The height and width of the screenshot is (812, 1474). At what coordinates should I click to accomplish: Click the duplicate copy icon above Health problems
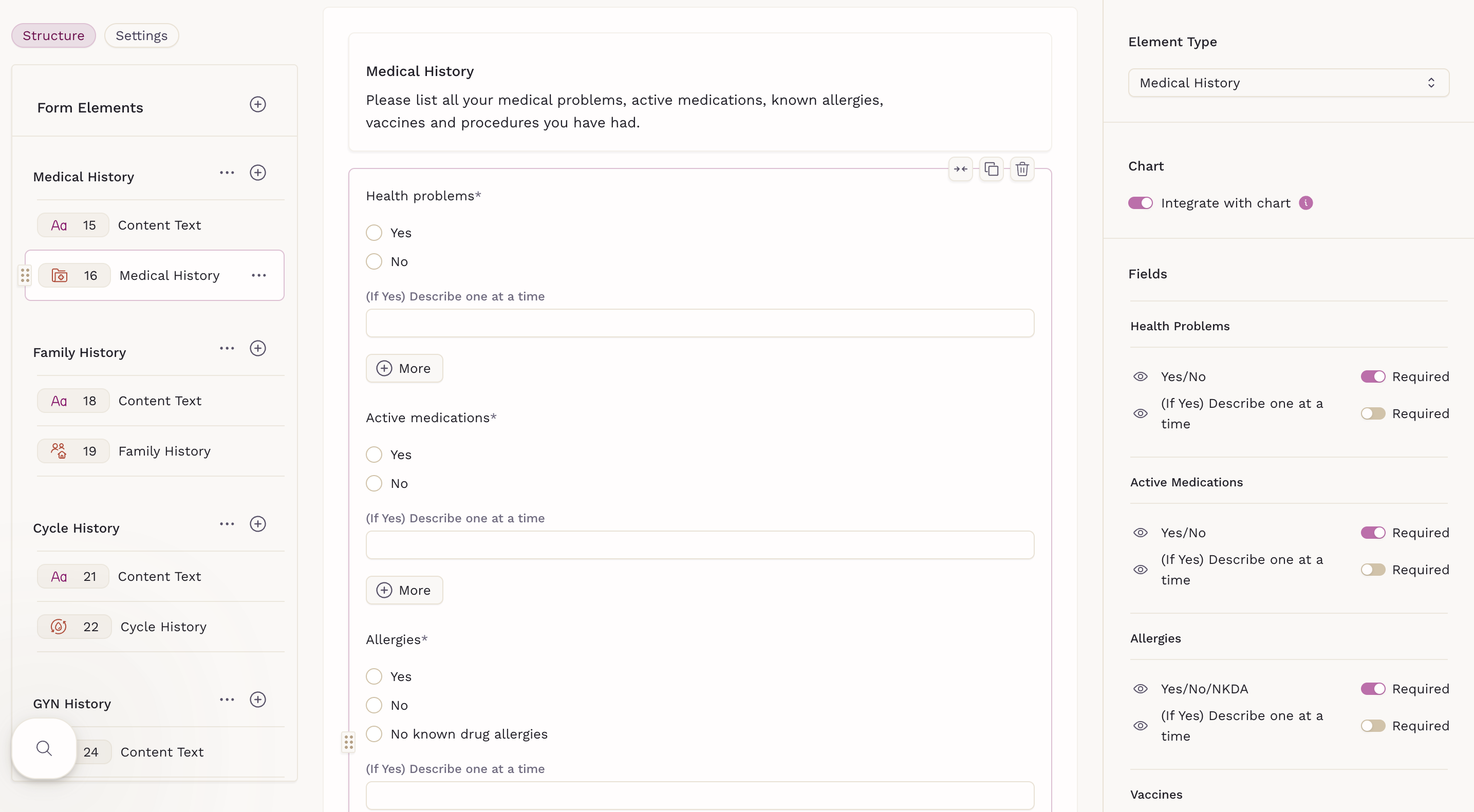(991, 169)
